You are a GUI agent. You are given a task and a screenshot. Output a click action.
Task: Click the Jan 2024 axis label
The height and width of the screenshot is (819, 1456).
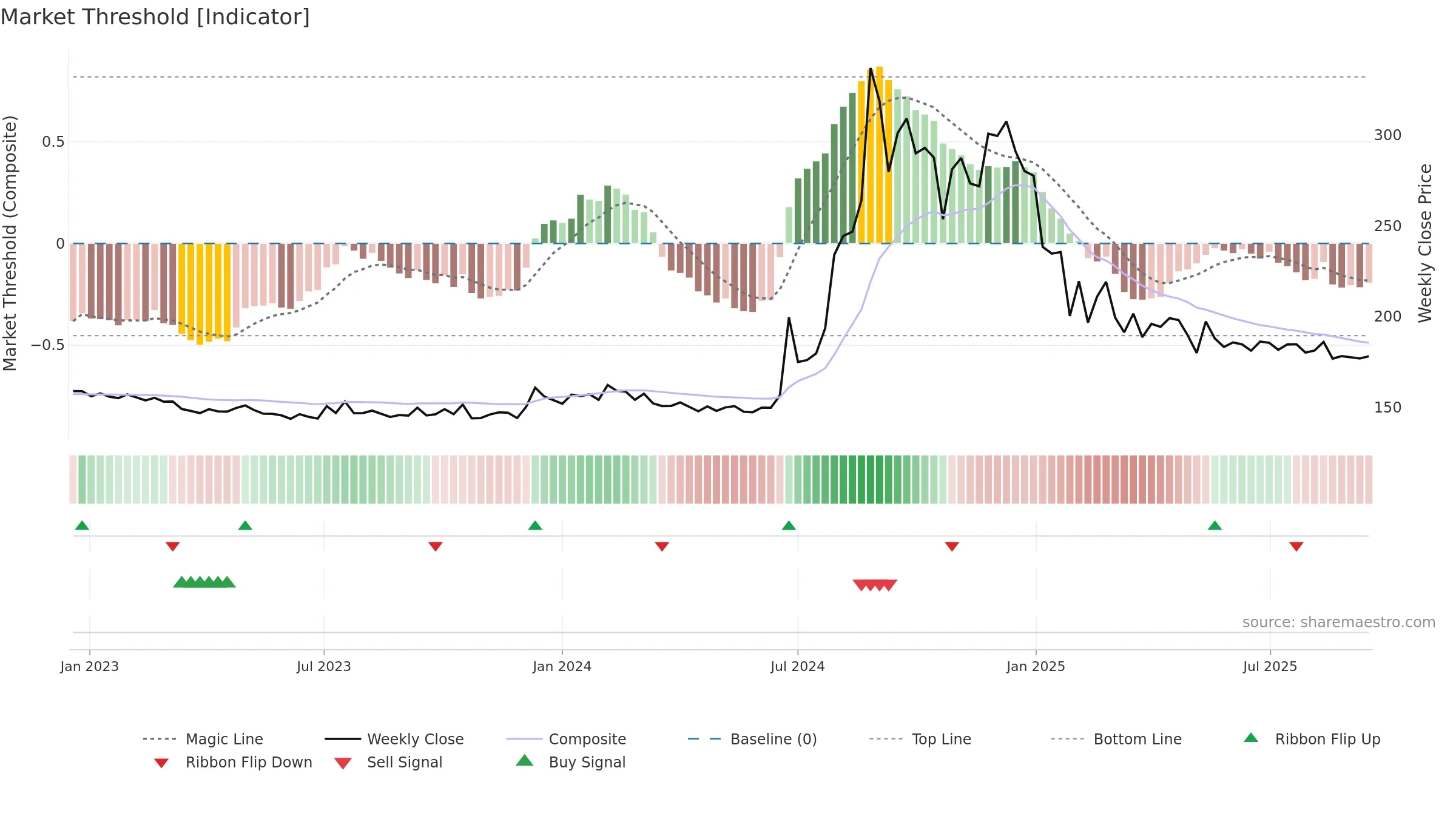562,666
